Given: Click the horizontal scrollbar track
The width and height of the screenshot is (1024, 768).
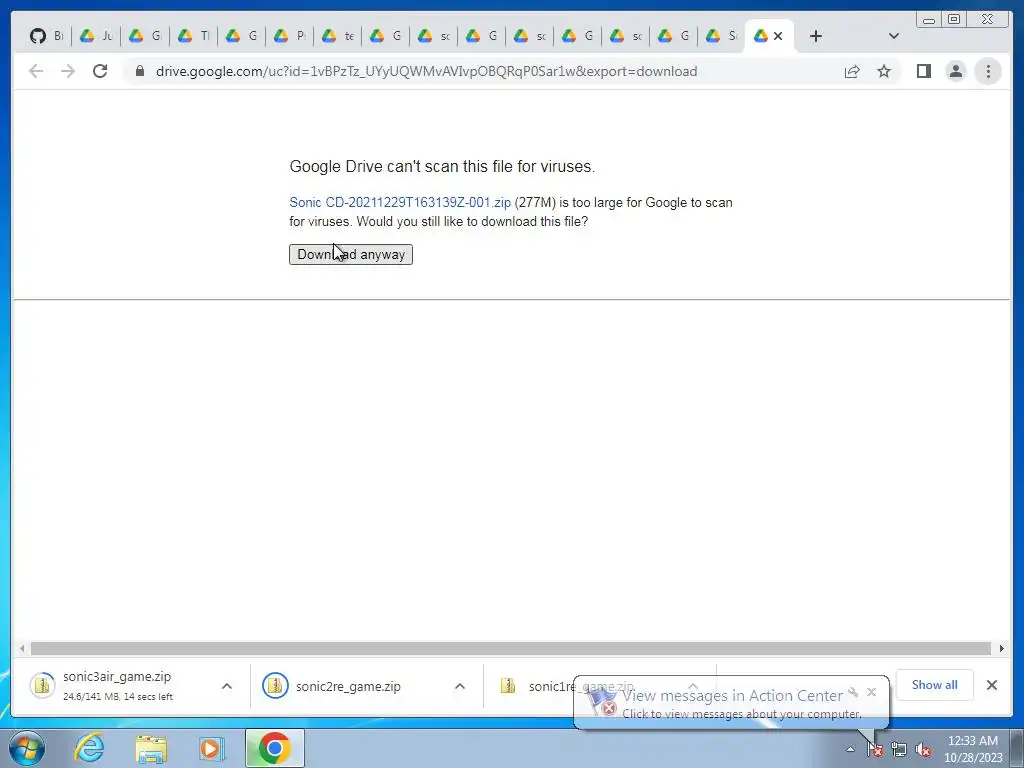Looking at the screenshot, I should [x=511, y=648].
